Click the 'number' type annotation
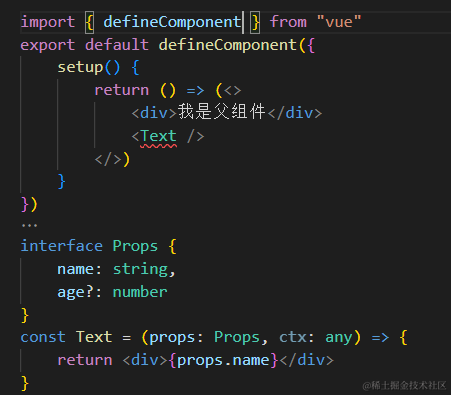Image resolution: width=451 pixels, height=395 pixels. tap(140, 292)
